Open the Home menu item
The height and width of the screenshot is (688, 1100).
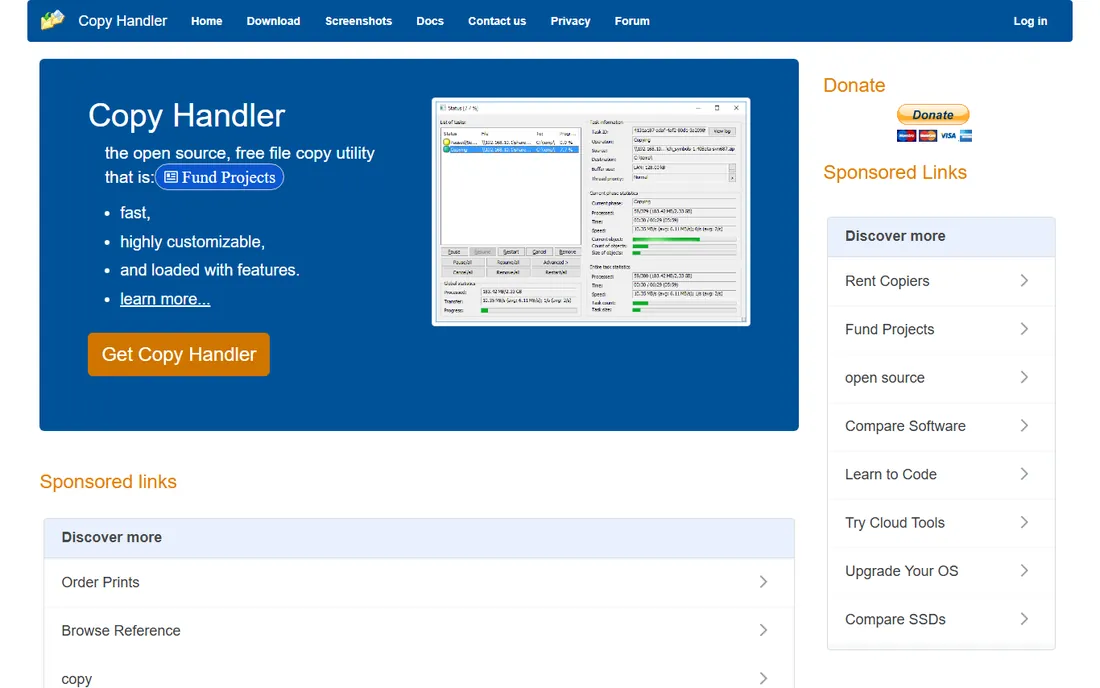[206, 21]
